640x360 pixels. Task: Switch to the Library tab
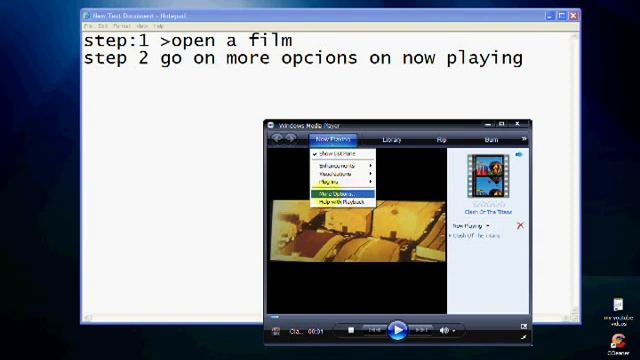coord(392,140)
